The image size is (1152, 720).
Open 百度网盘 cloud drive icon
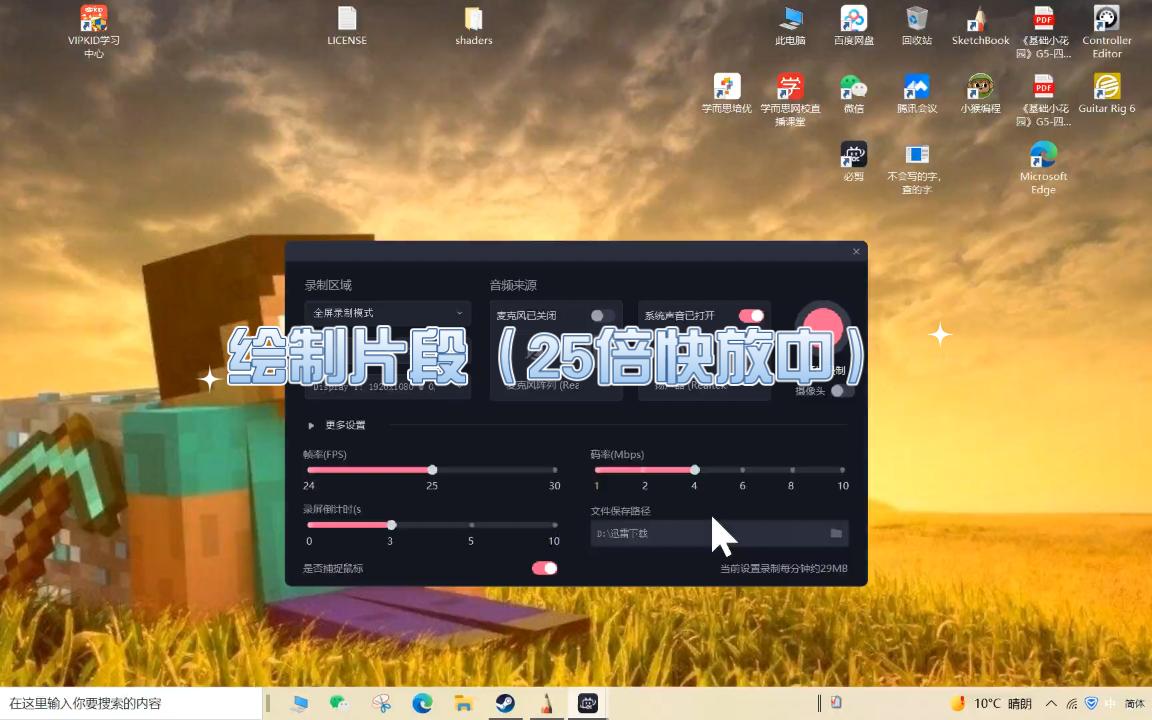(x=853, y=20)
